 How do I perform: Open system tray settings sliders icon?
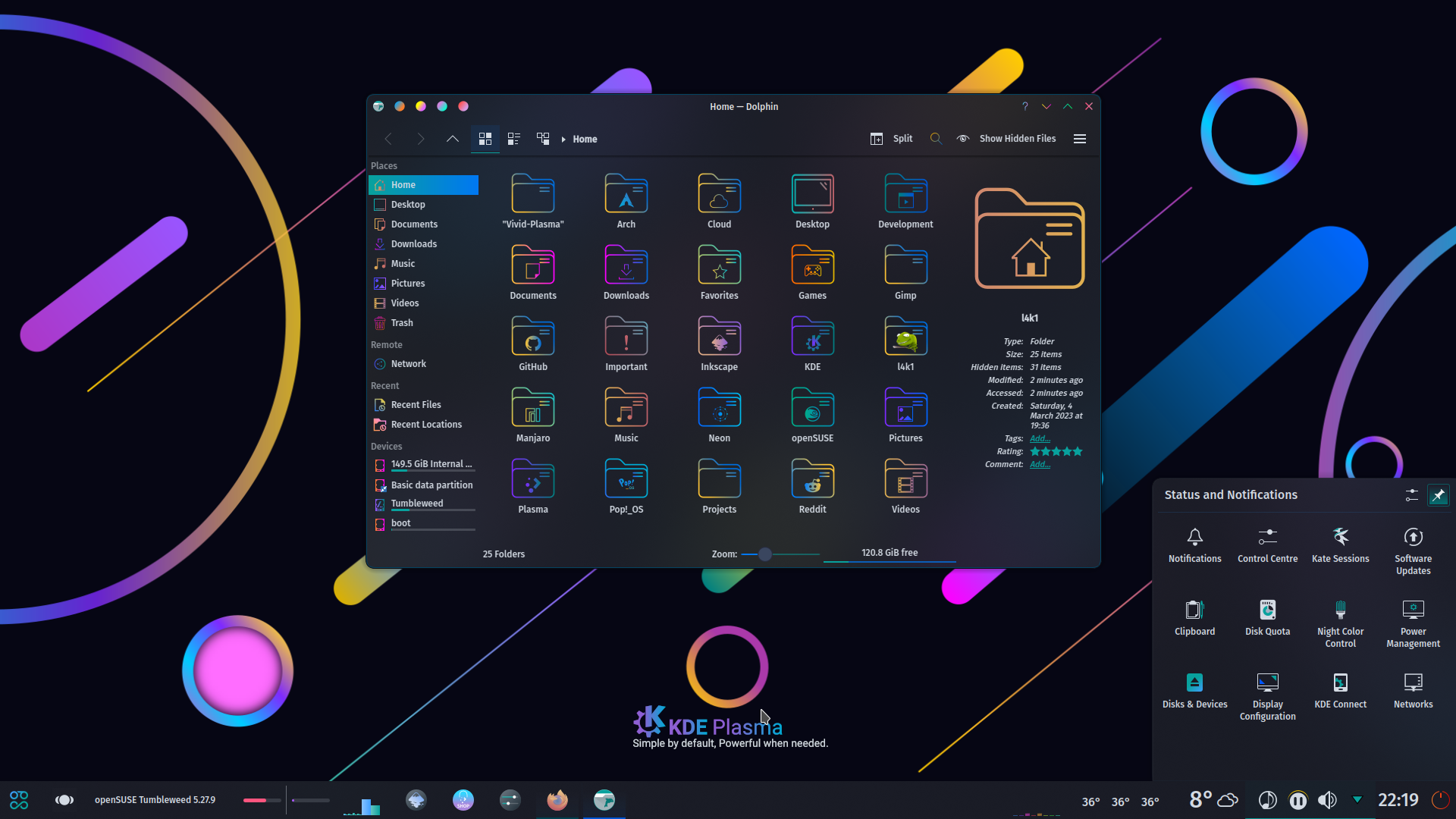coord(1411,495)
